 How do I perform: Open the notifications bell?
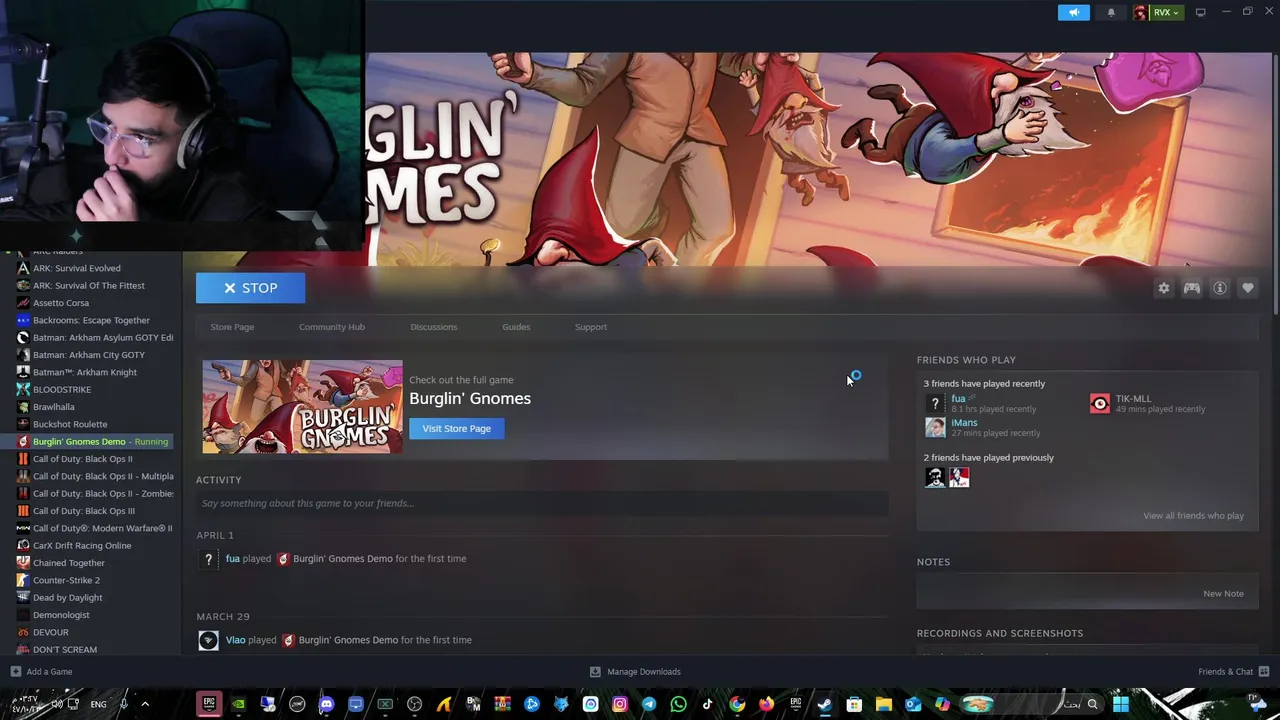[1111, 12]
